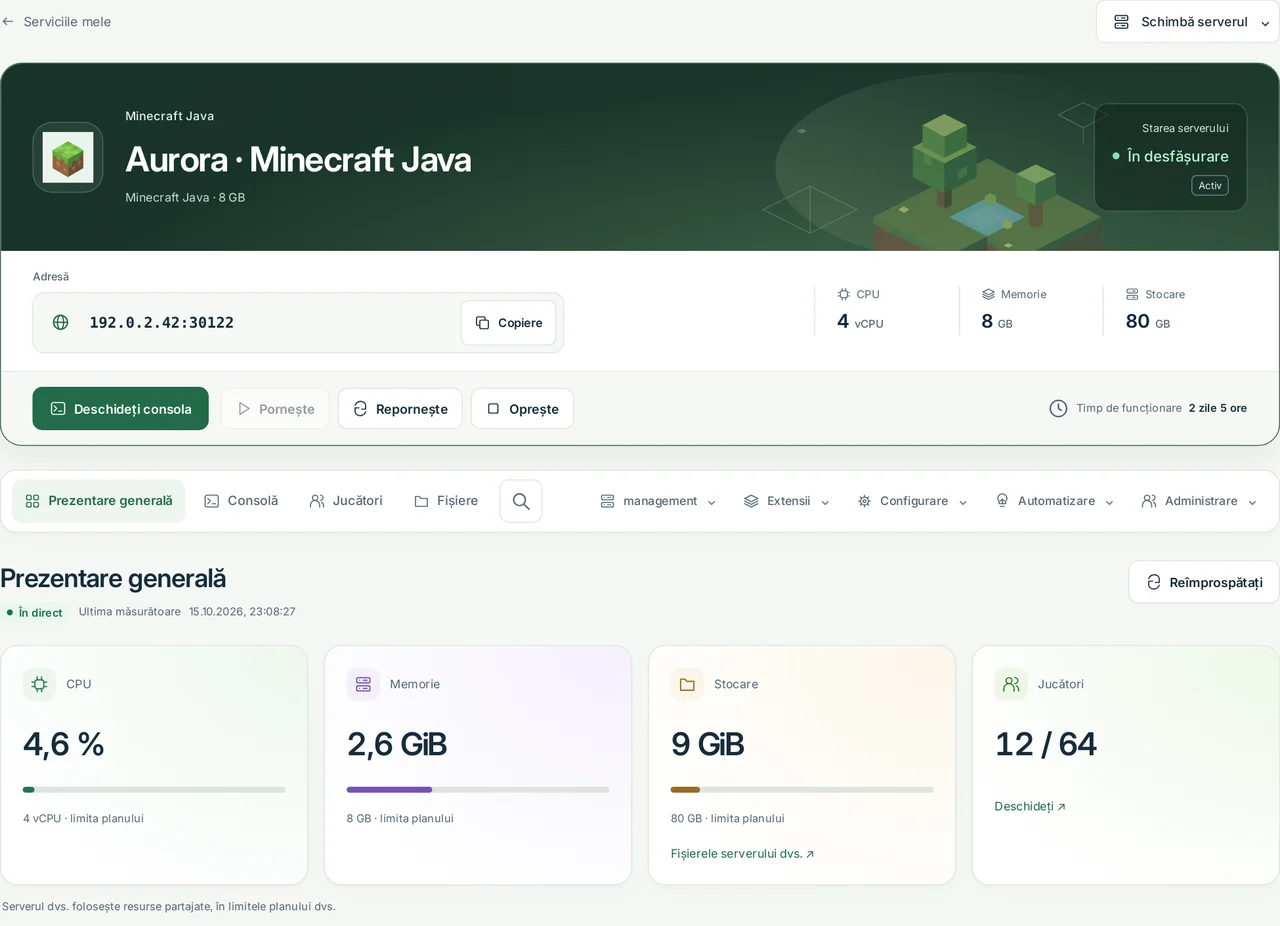
Task: Open the Fișiere tab
Action: click(x=446, y=501)
